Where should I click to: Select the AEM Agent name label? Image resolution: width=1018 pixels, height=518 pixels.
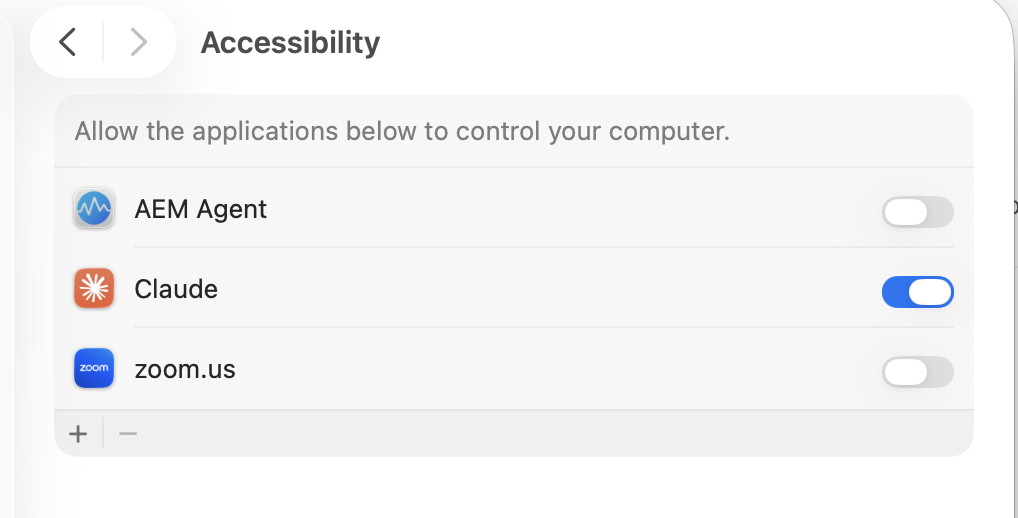(201, 209)
